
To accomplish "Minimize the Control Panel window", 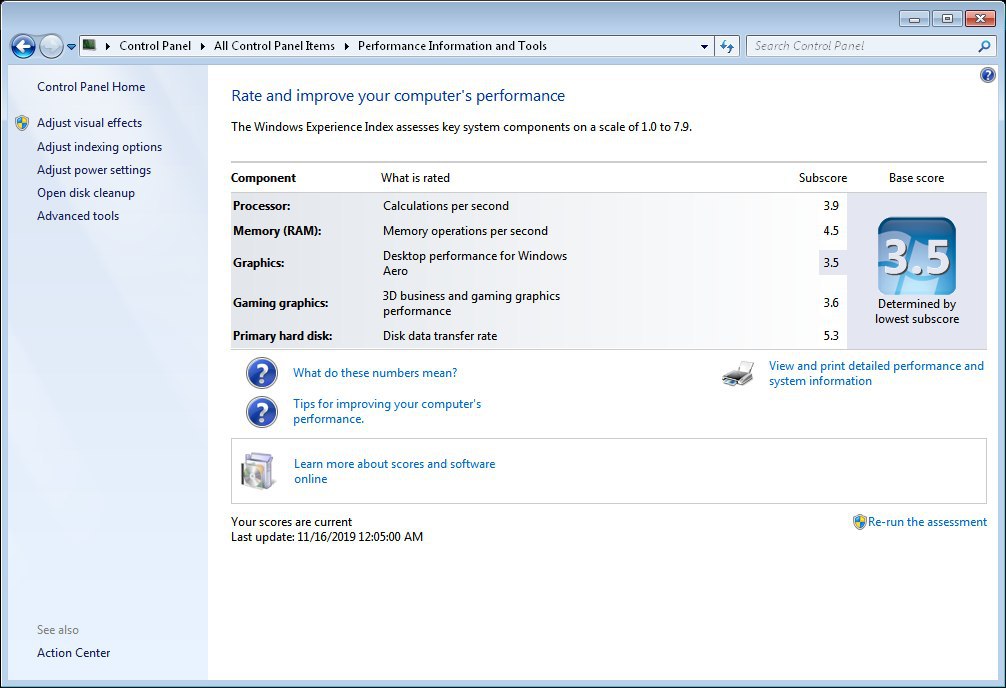I will pyautogui.click(x=914, y=19).
